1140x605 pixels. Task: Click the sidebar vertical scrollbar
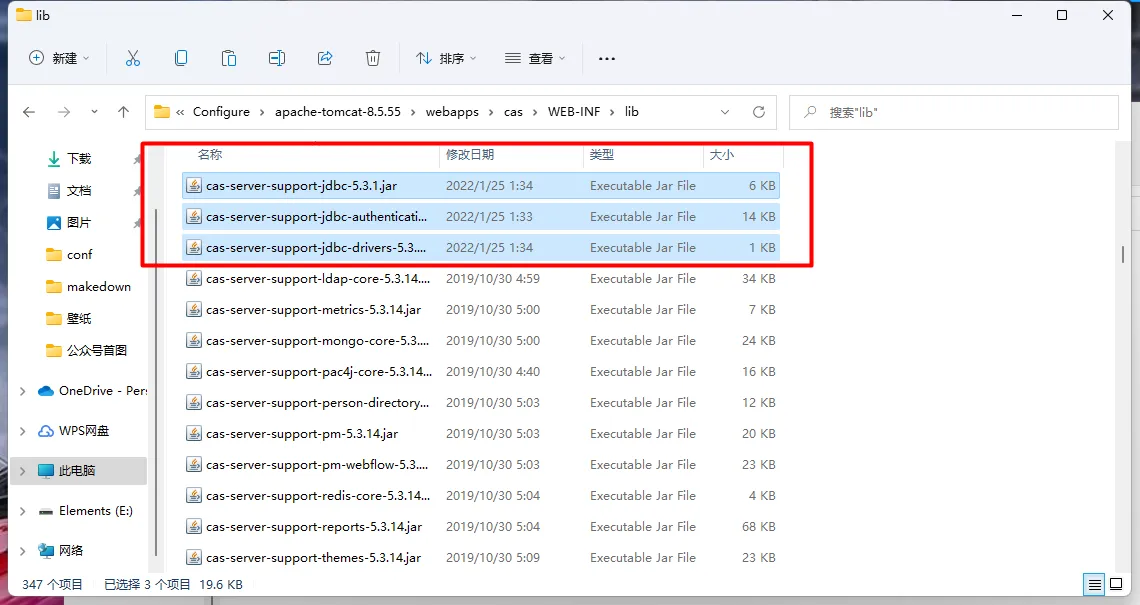coord(156,382)
